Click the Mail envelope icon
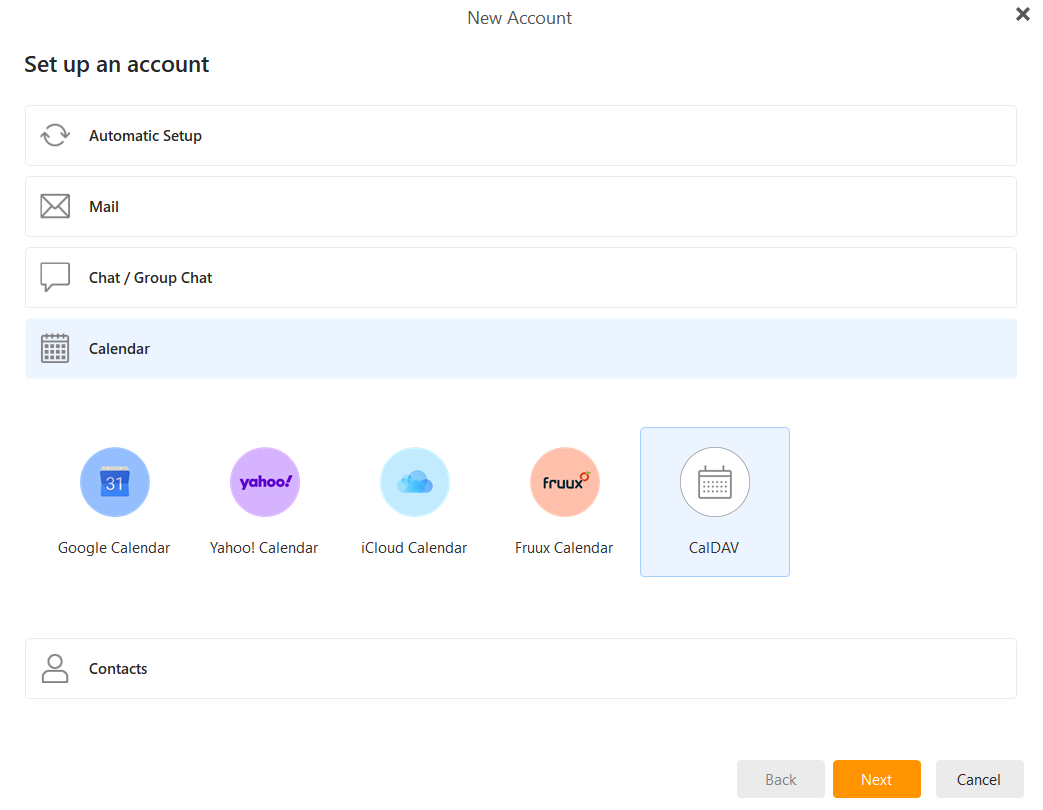 [55, 207]
